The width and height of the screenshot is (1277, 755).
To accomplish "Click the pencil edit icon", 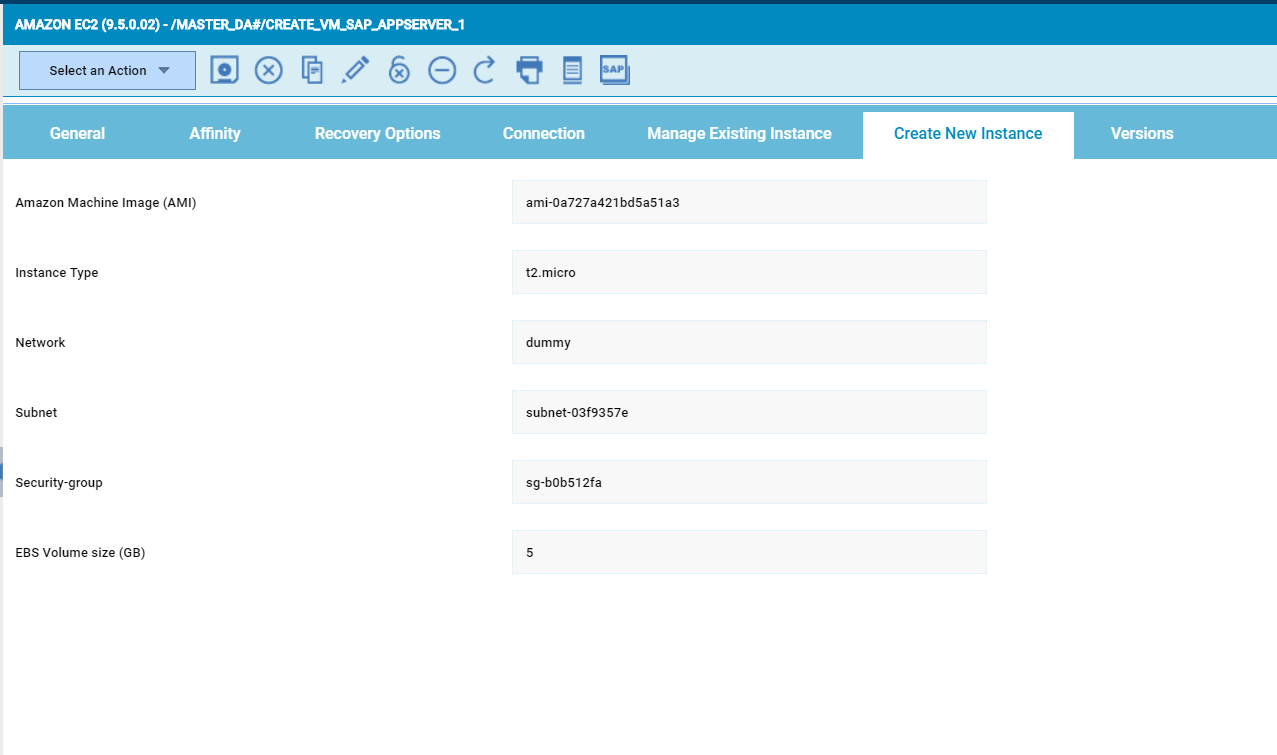I will coord(355,70).
